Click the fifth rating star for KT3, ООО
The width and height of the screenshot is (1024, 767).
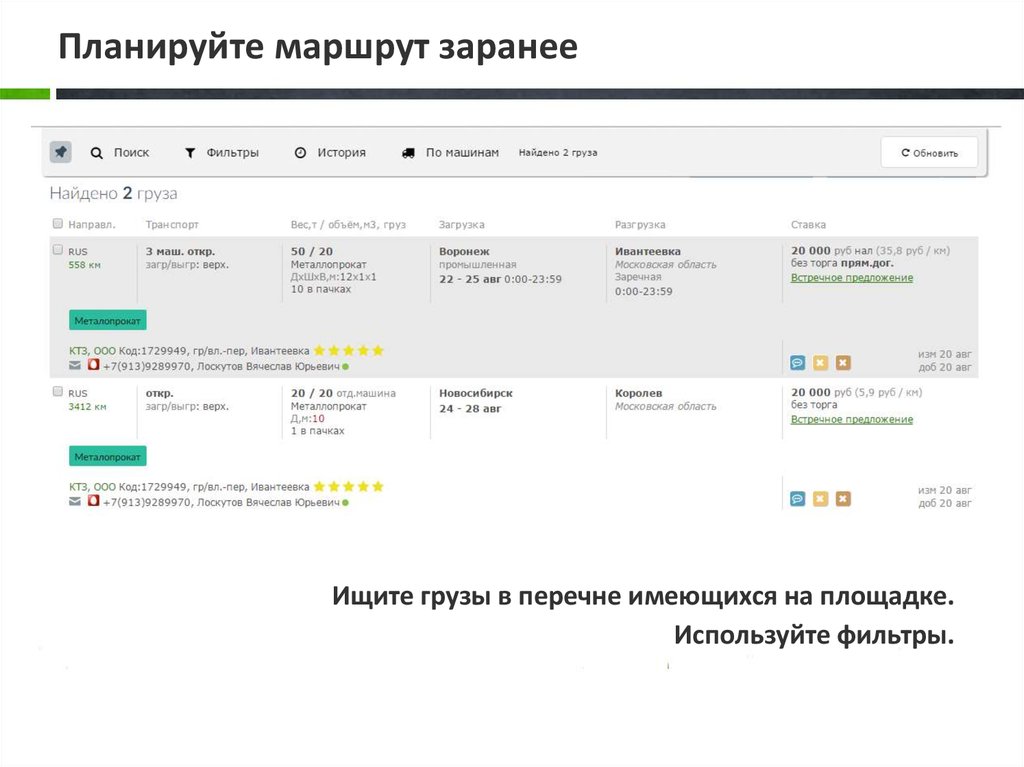(377, 350)
